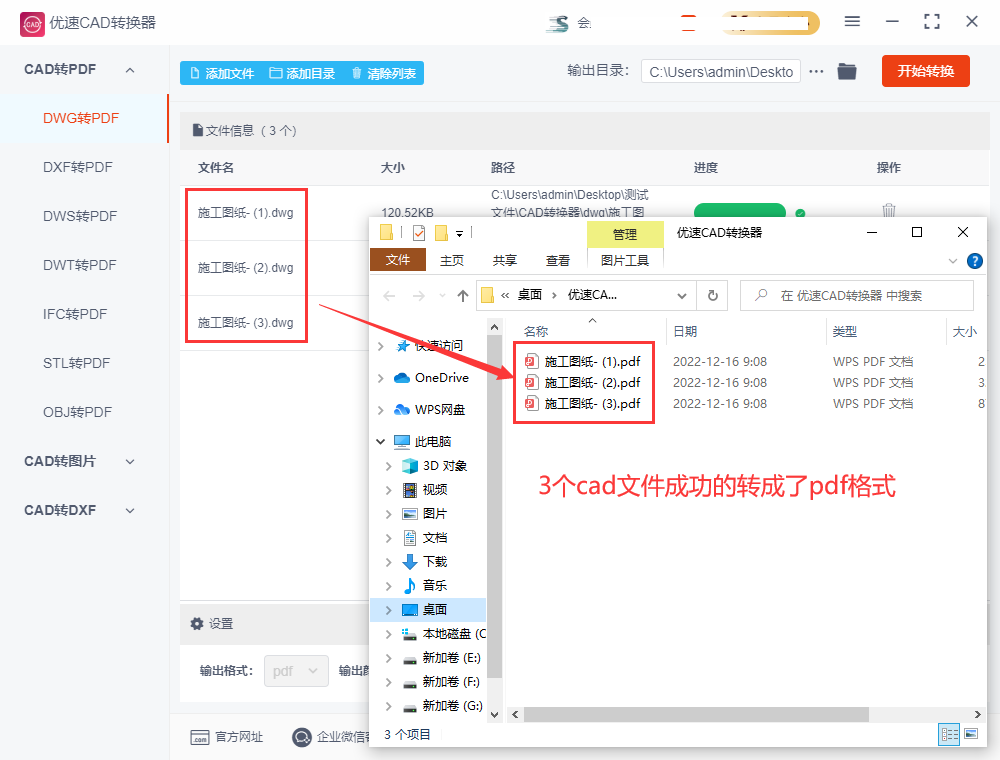Screen dimensions: 1000x760
Task: Click the Explorer search box
Action: 857,296
